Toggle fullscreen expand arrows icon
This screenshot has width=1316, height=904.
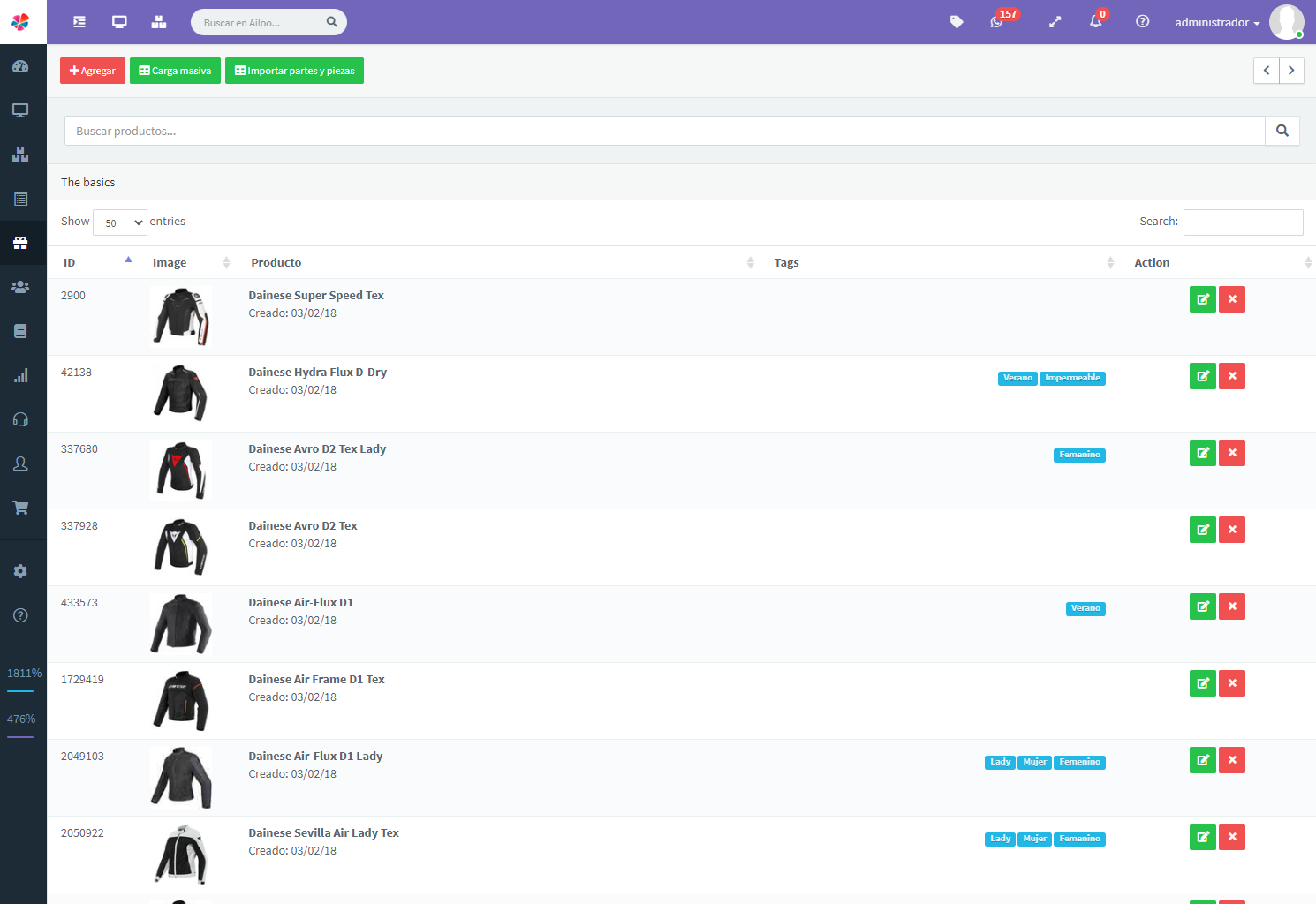coord(1055,22)
